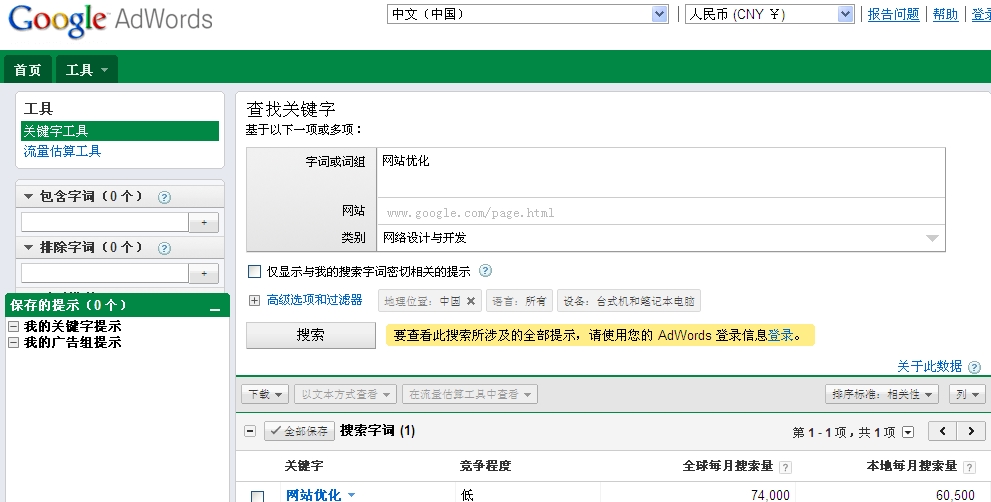Click the 语言: 所有 filter chip
The width and height of the screenshot is (991, 502).
click(x=519, y=301)
